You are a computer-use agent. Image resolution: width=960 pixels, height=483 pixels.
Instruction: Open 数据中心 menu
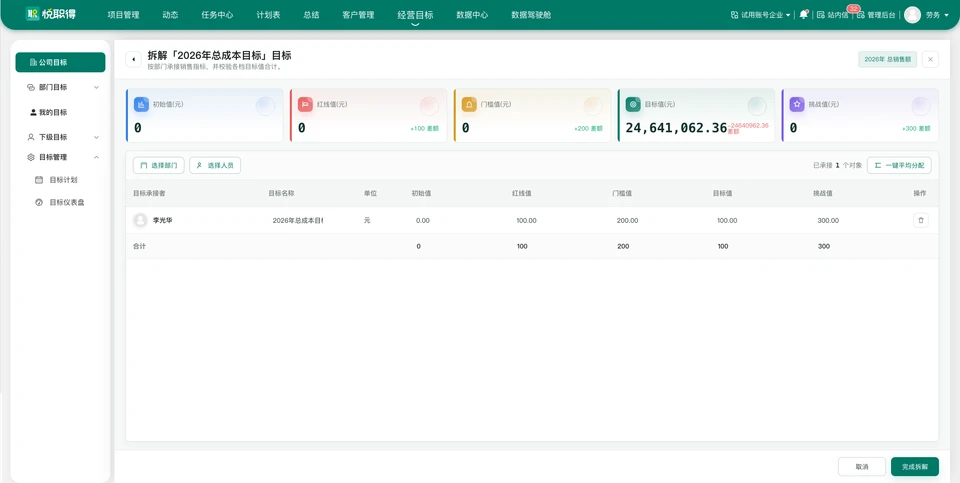[472, 15]
